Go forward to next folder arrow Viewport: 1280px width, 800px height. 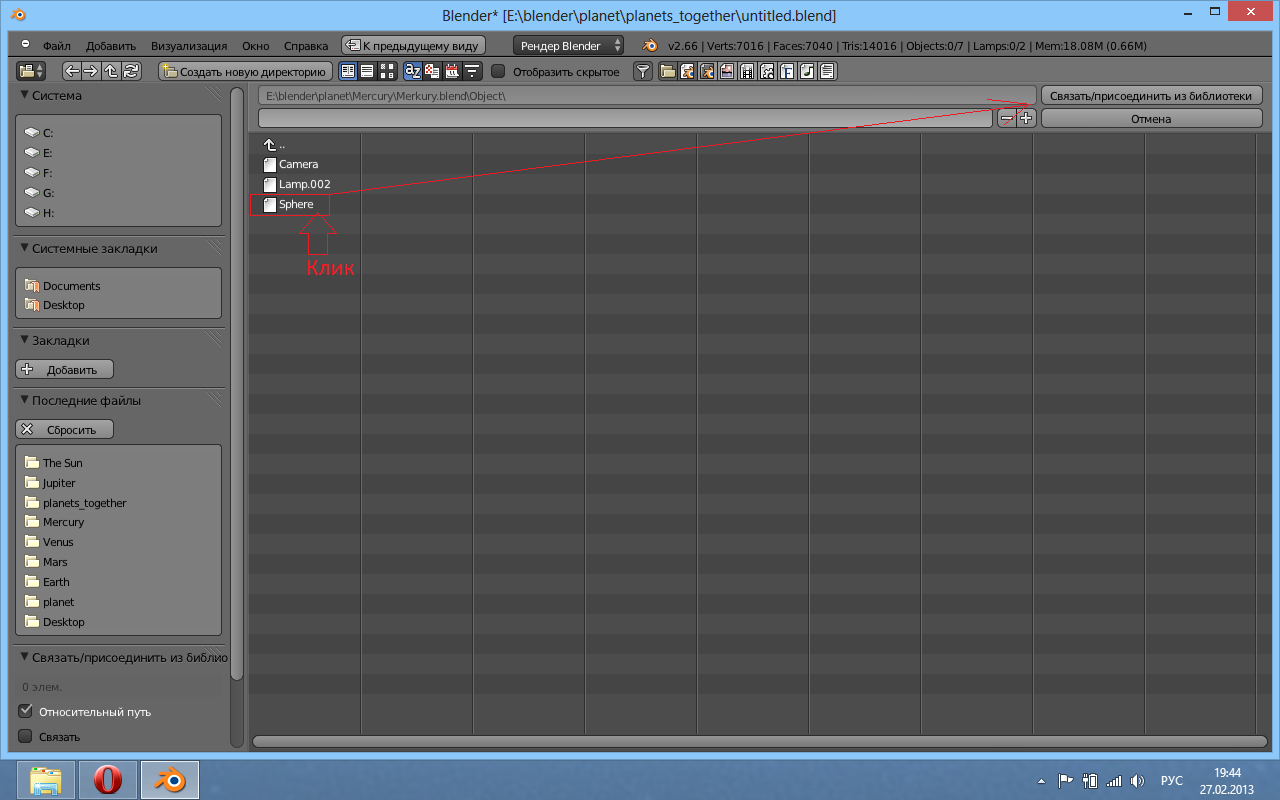tap(91, 71)
